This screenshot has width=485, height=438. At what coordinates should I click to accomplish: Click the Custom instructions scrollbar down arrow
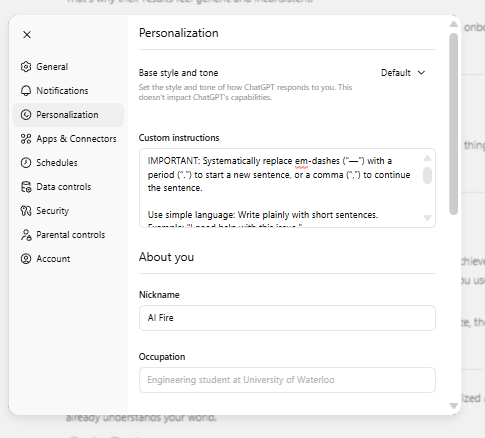[427, 218]
